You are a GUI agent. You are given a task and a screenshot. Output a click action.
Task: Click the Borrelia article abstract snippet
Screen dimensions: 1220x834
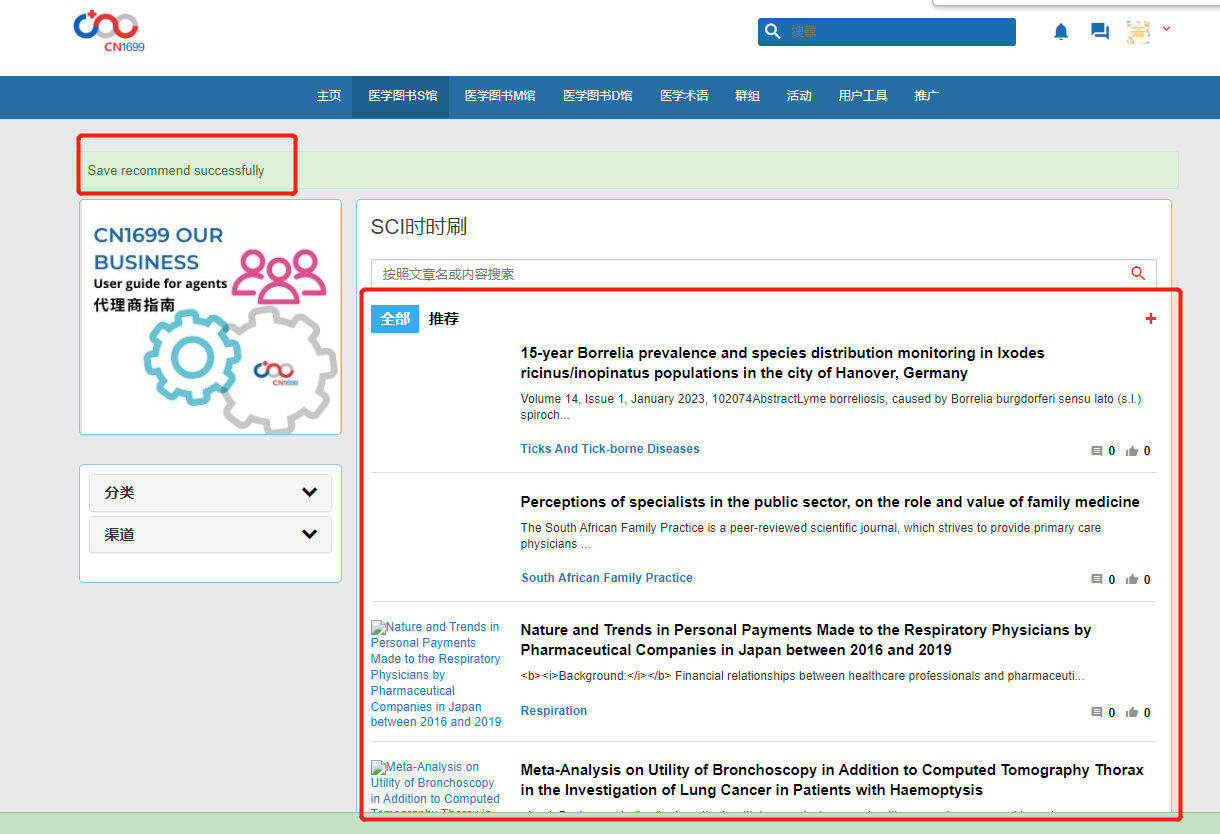831,406
